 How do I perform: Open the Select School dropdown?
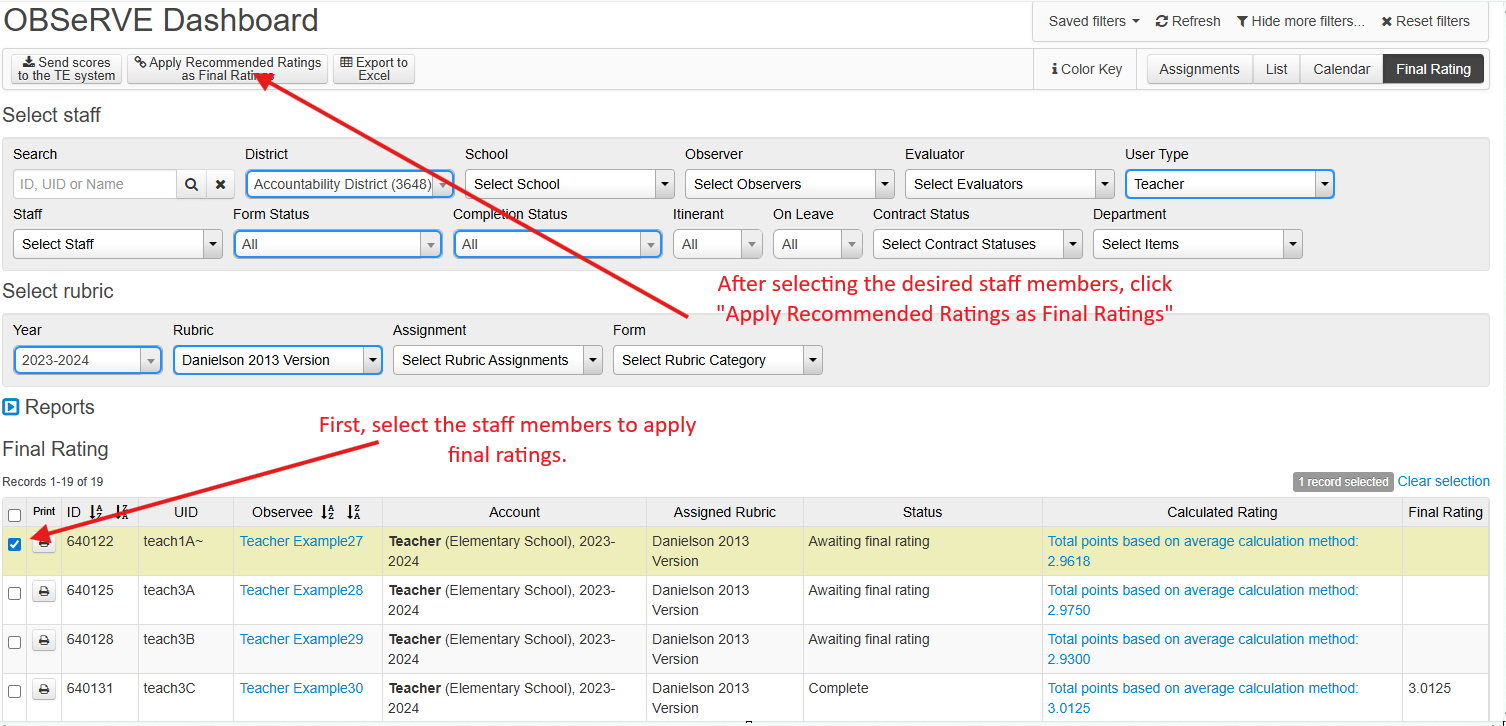pyautogui.click(x=569, y=184)
